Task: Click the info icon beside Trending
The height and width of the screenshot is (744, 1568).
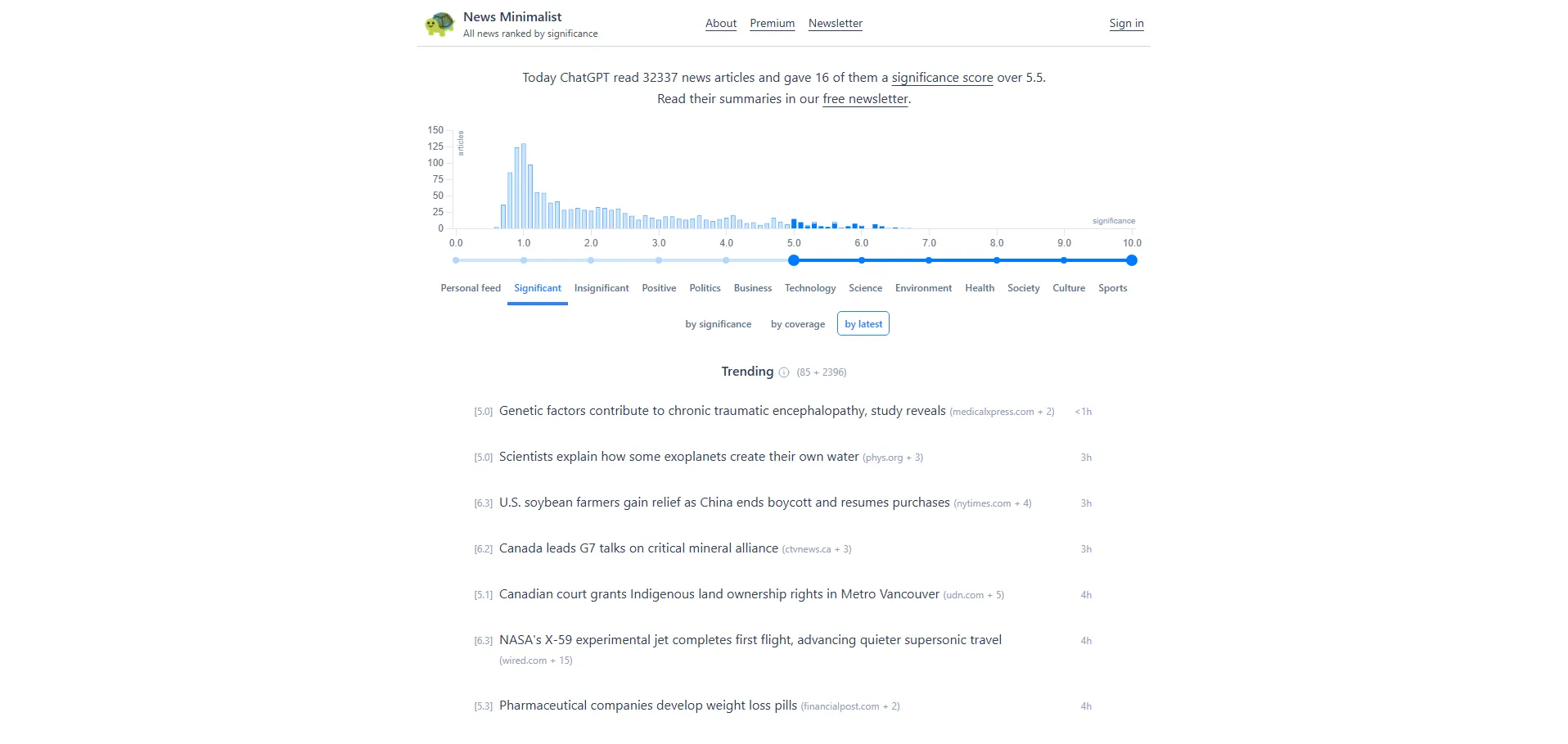Action: (x=784, y=372)
